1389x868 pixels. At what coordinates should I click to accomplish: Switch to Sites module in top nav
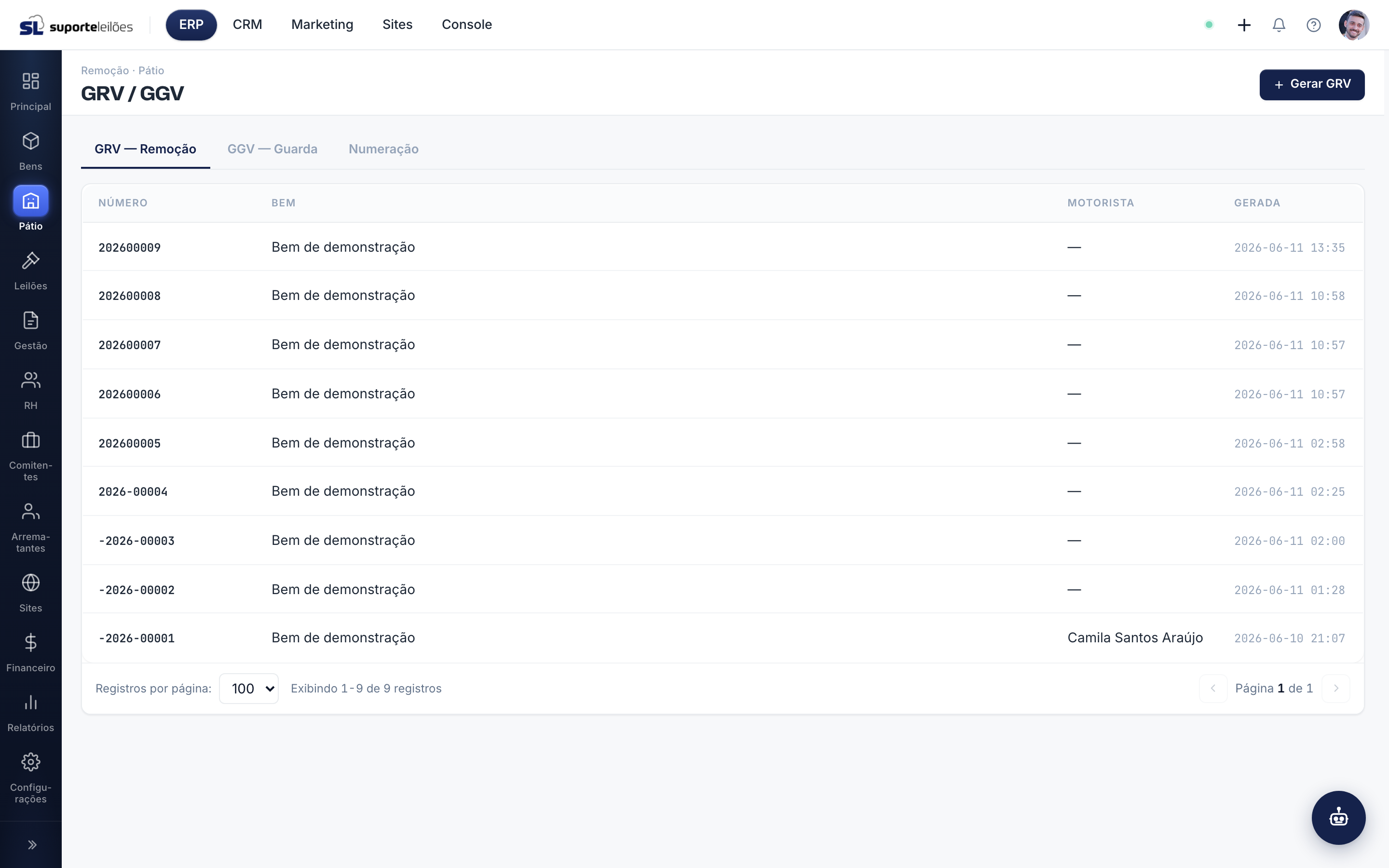click(397, 25)
